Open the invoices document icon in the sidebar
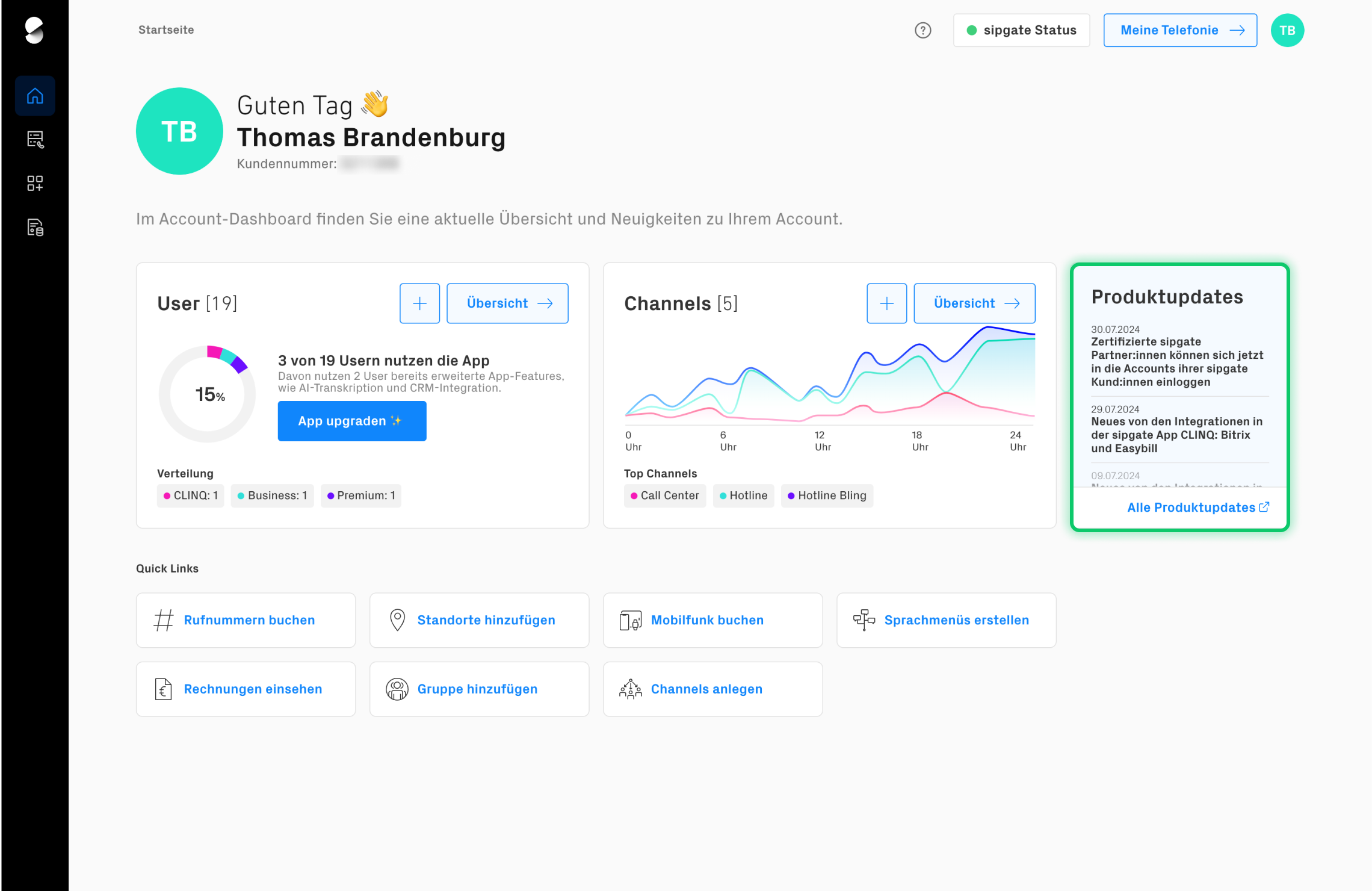Image resolution: width=1372 pixels, height=891 pixels. click(34, 228)
